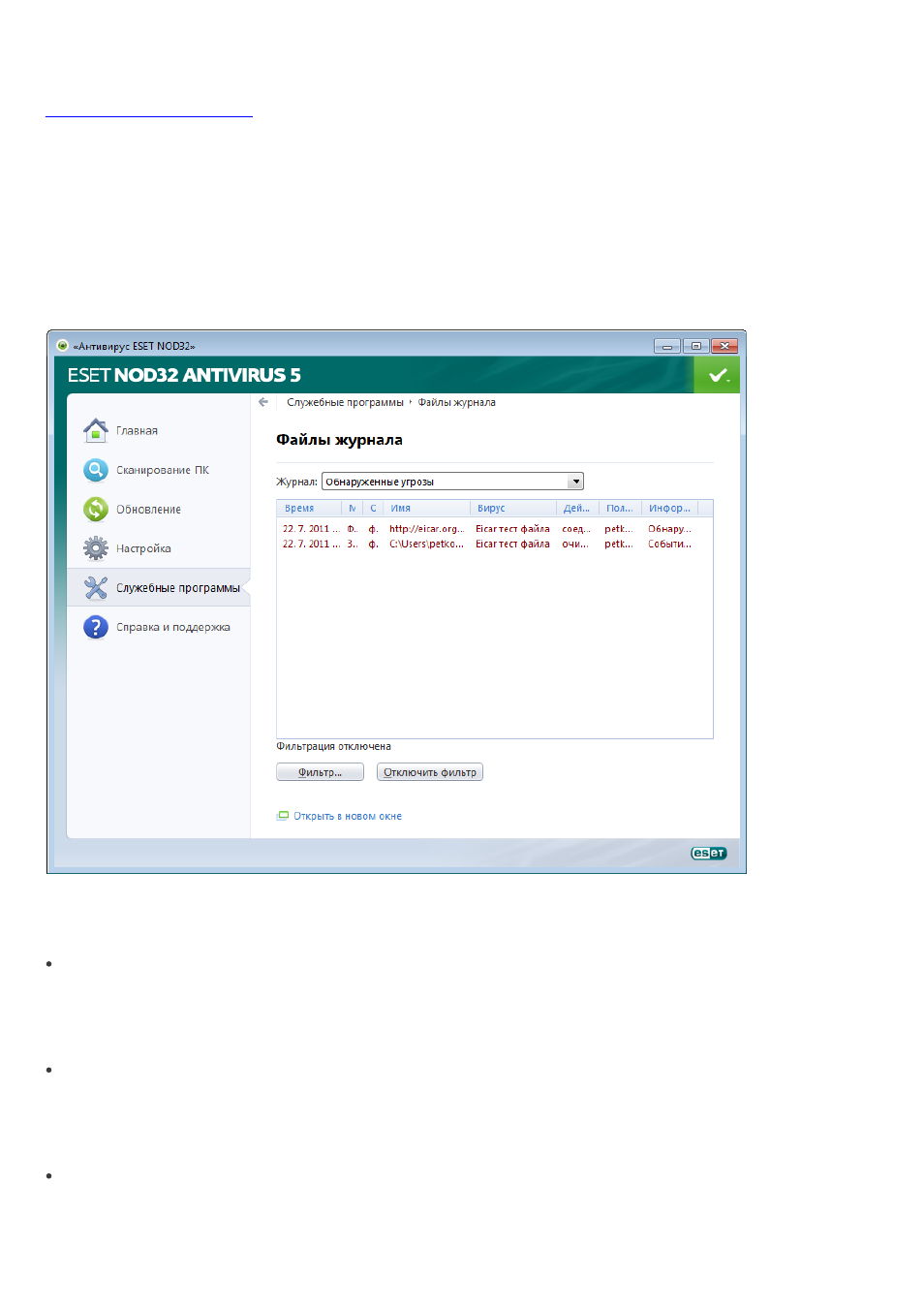The height and width of the screenshot is (1308, 924).
Task: Expand the Журнал dropdown arrow
Action: 575,482
